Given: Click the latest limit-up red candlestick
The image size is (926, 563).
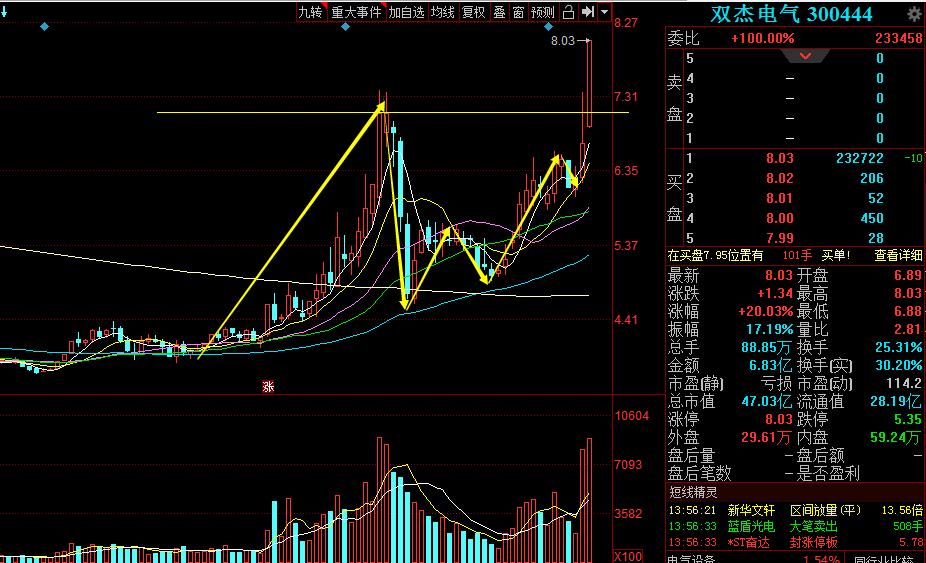Looking at the screenshot, I should 589,83.
